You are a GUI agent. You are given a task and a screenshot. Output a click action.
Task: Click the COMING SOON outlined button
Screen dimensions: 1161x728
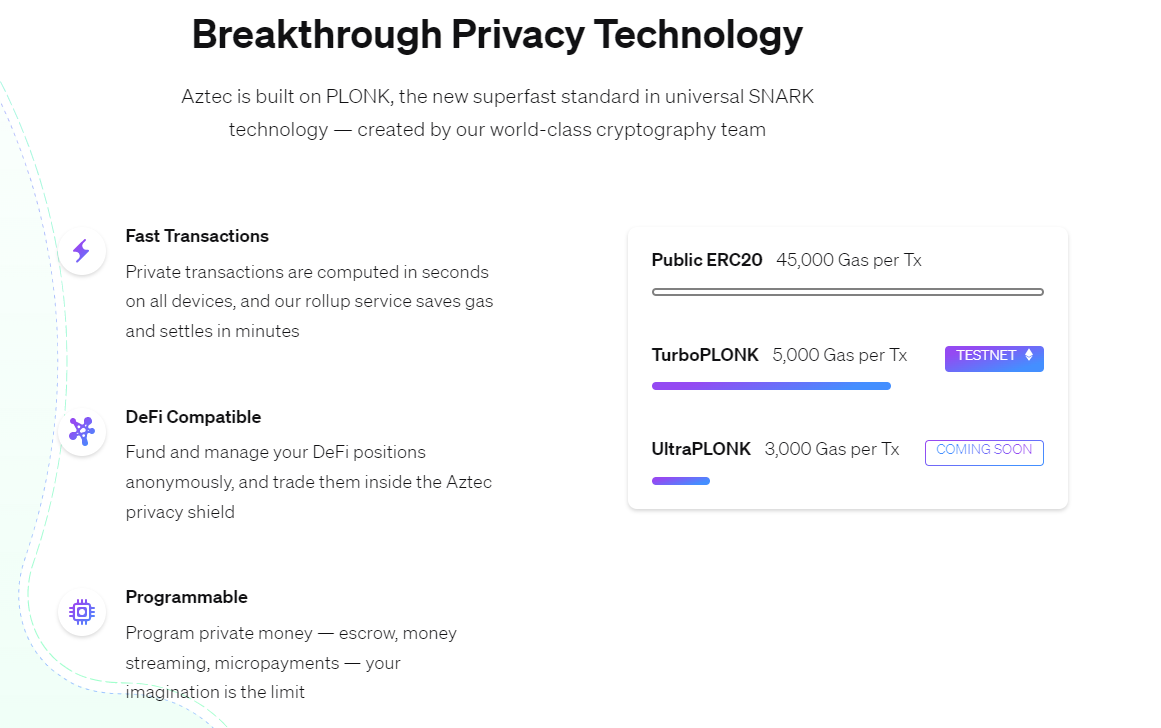tap(984, 453)
